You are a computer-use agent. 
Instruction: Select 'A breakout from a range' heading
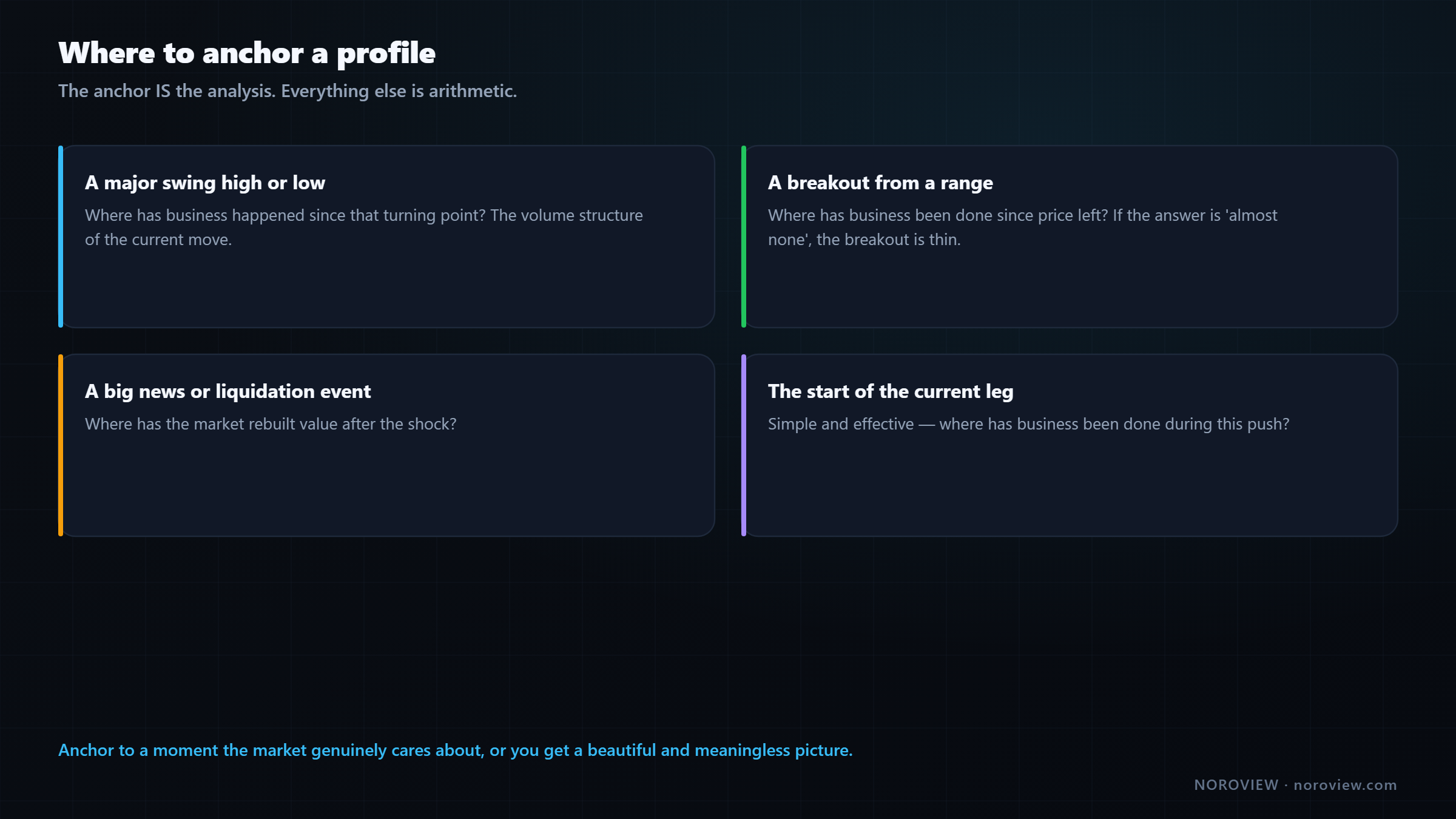pos(880,183)
